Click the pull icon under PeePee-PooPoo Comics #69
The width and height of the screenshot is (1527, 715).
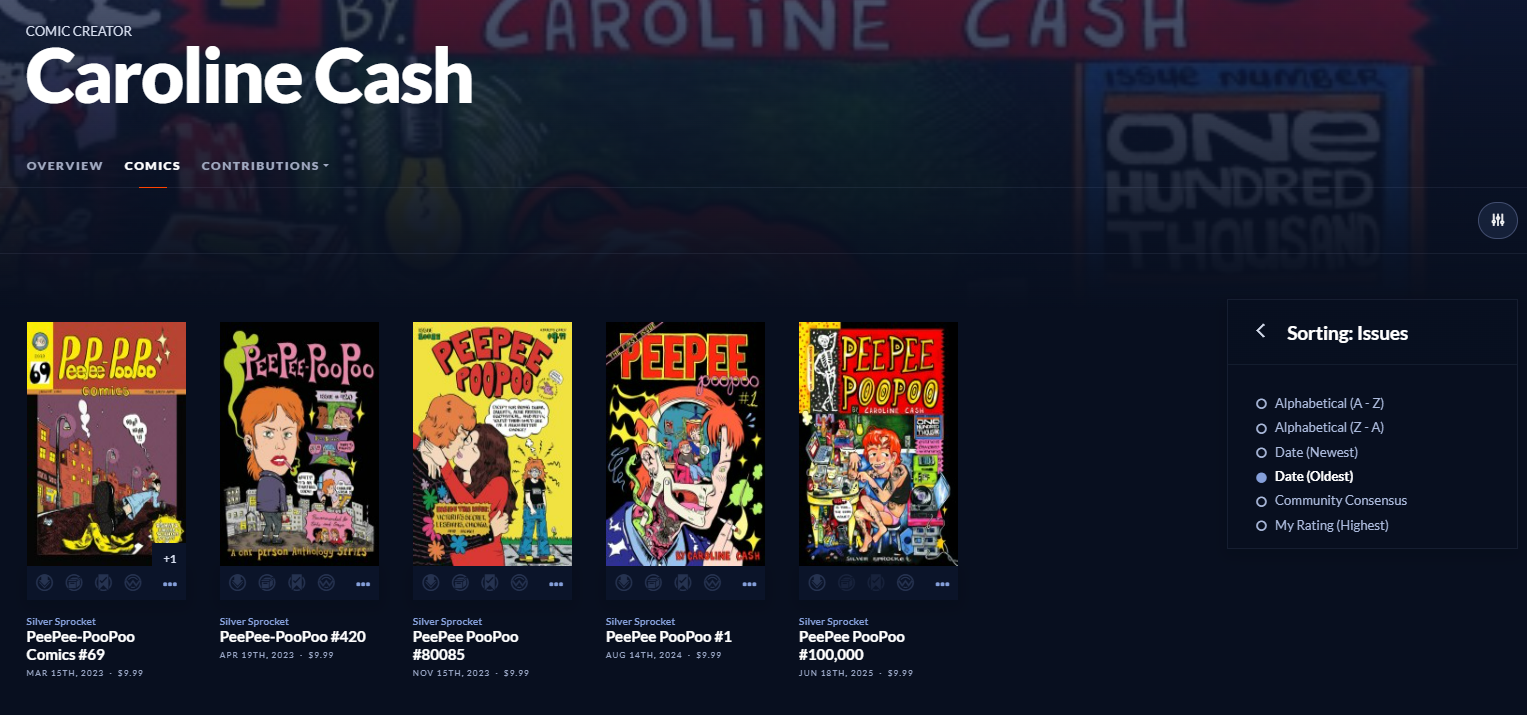pyautogui.click(x=44, y=582)
